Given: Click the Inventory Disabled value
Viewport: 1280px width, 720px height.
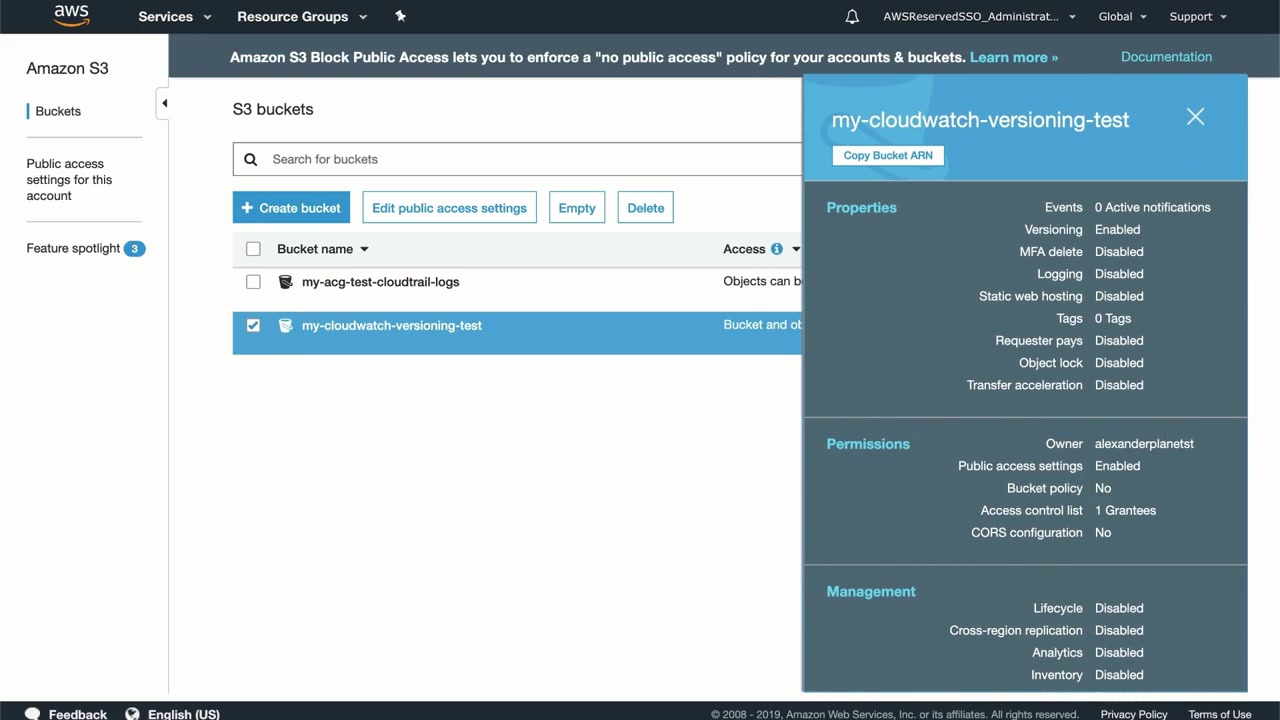Looking at the screenshot, I should 1119,675.
